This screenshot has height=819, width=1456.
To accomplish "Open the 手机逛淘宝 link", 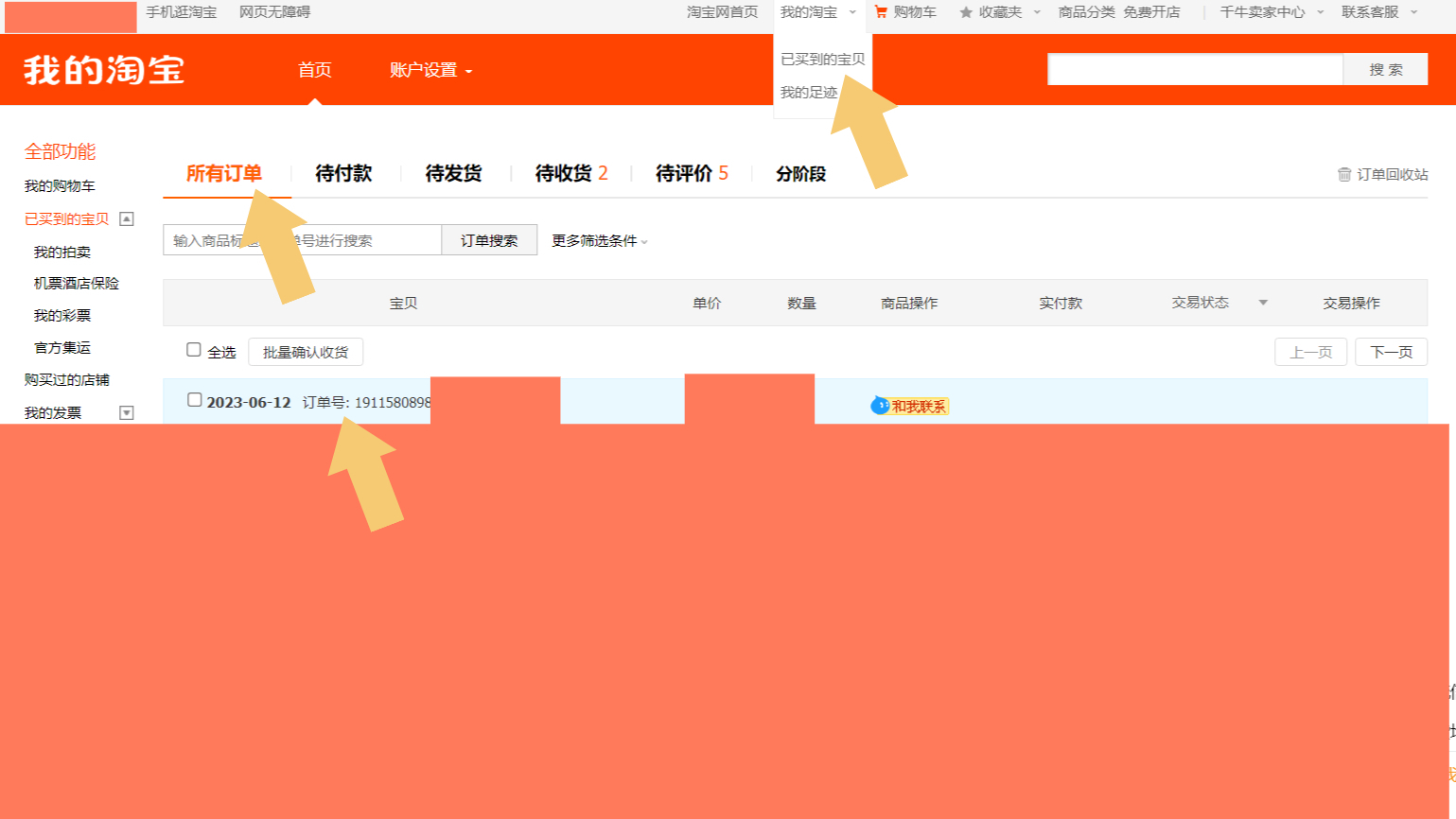I will click(182, 12).
